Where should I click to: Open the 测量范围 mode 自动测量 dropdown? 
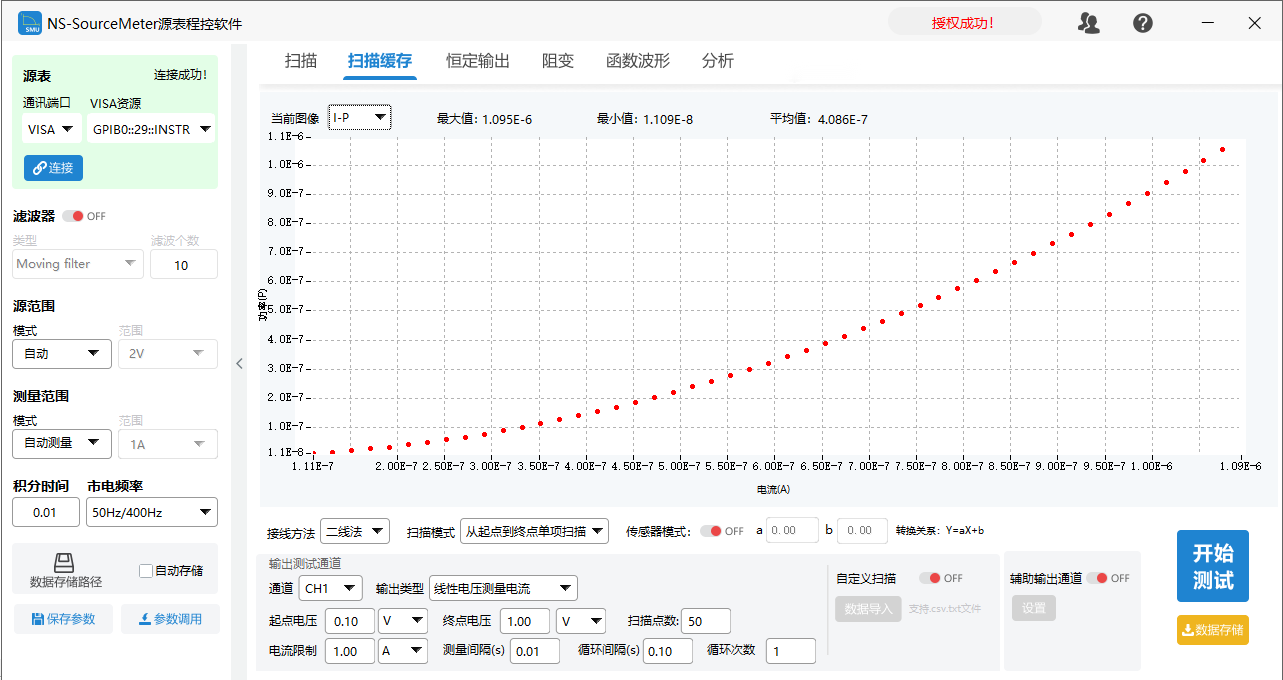point(61,443)
